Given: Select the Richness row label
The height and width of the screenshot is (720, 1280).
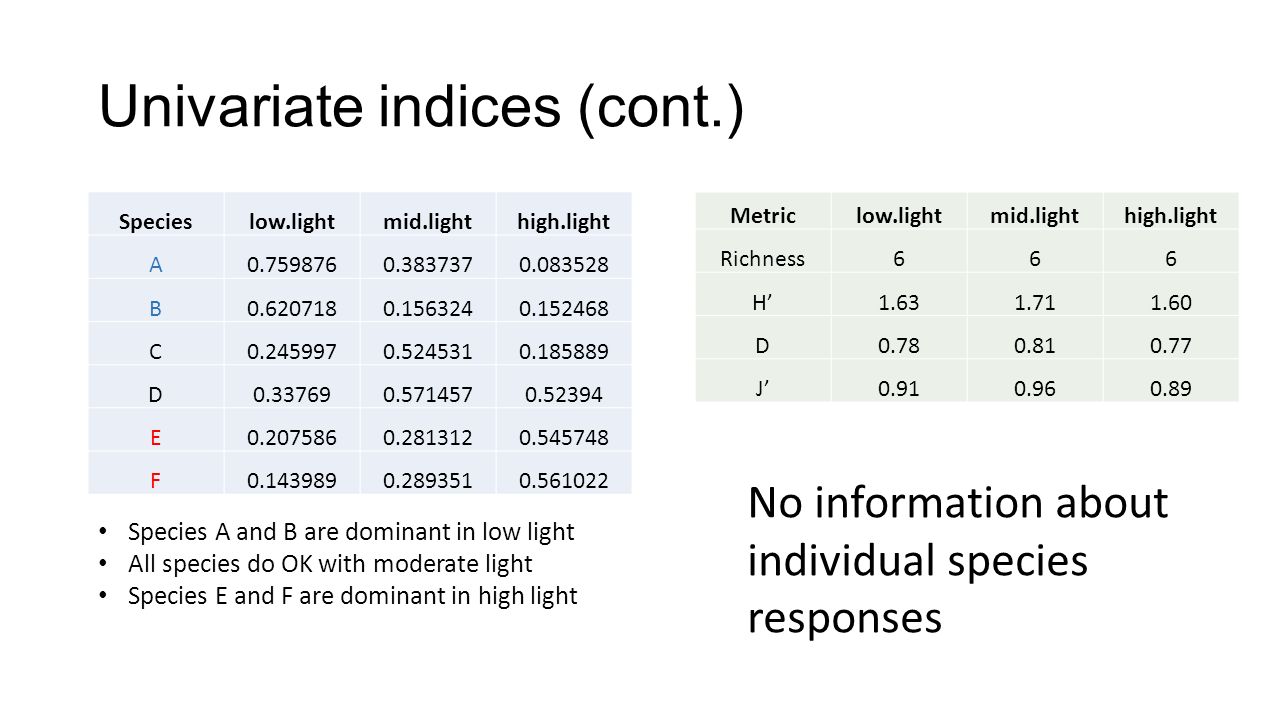Looking at the screenshot, I should (x=763, y=258).
